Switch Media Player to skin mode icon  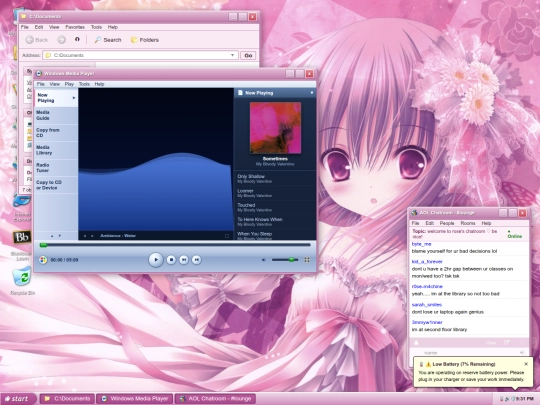click(307, 260)
